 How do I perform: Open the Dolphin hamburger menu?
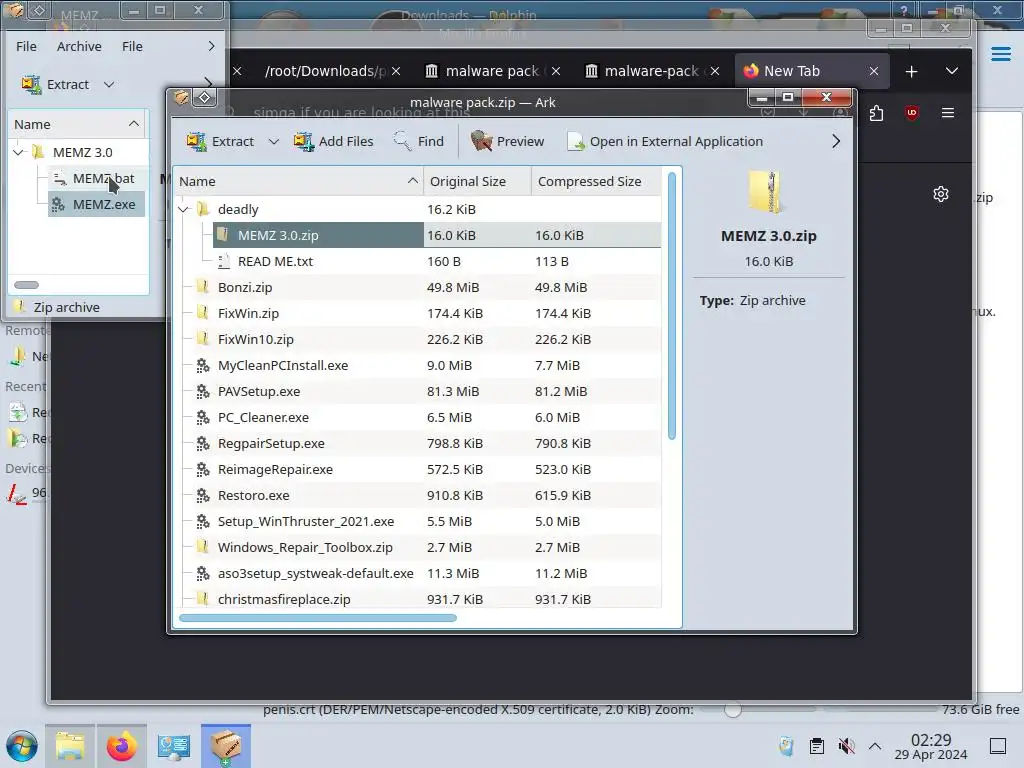(x=1000, y=54)
